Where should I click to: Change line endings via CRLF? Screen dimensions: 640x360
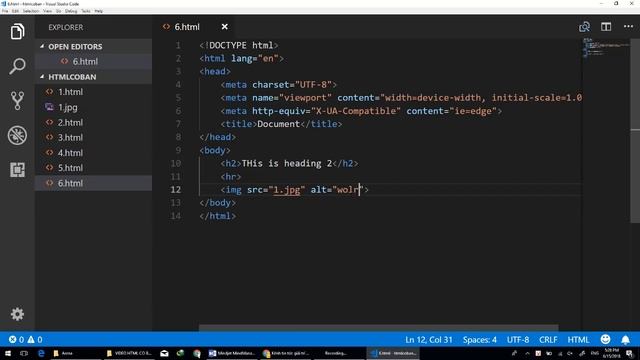[548, 340]
